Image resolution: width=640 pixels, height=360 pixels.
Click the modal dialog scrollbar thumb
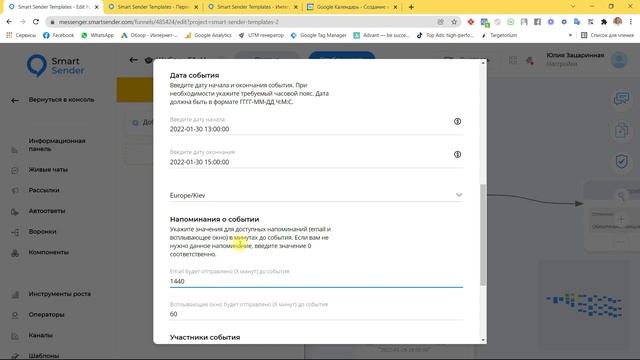[483, 235]
